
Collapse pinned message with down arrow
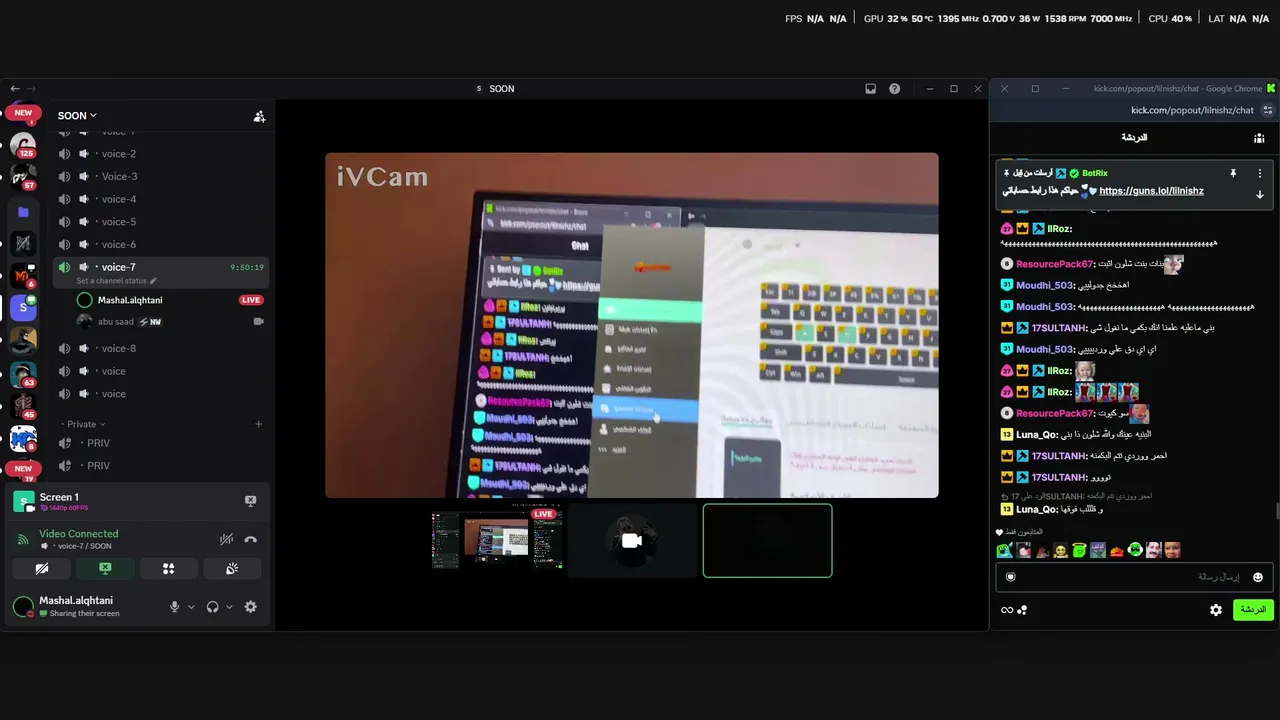(1259, 194)
